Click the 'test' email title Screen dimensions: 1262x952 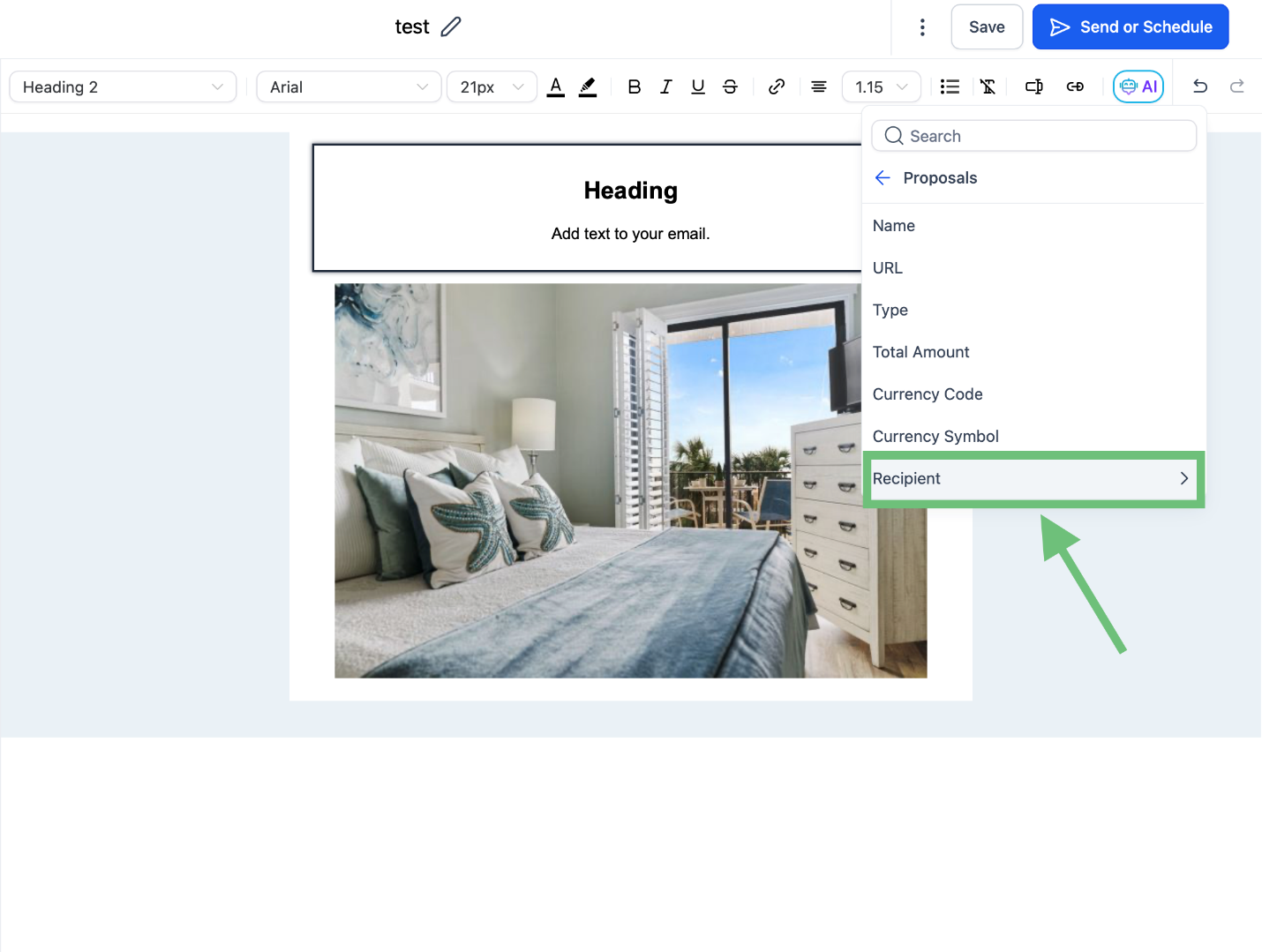point(412,27)
